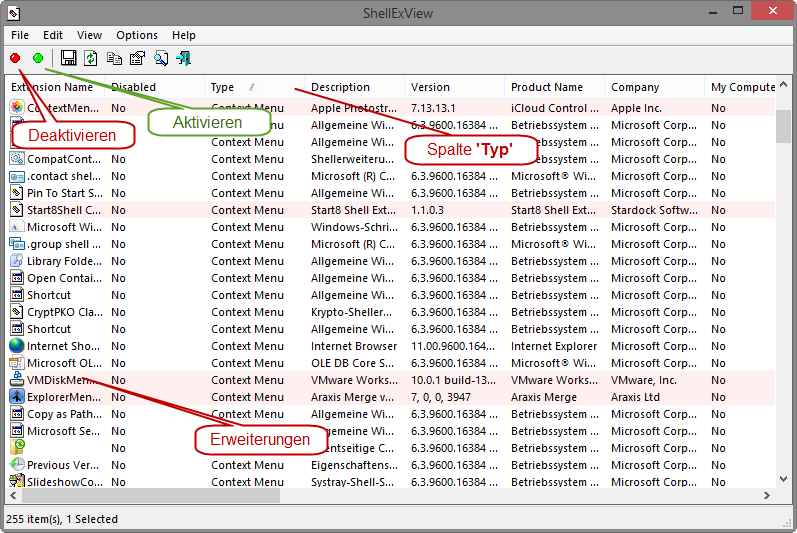Viewport: 797px width, 533px height.
Task: Open the File menu
Action: coord(20,35)
